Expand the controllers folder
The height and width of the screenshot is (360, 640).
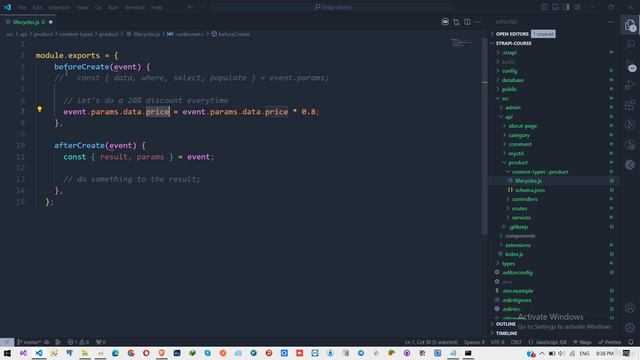pos(524,200)
